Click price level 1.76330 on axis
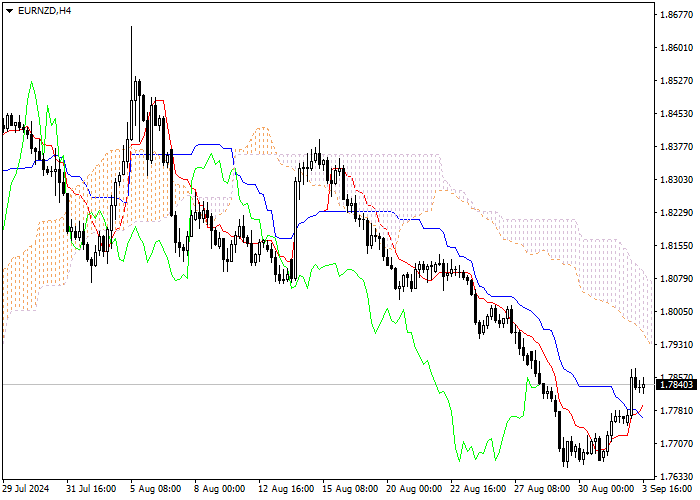Image resolution: width=700 pixels, height=500 pixels. tap(677, 477)
